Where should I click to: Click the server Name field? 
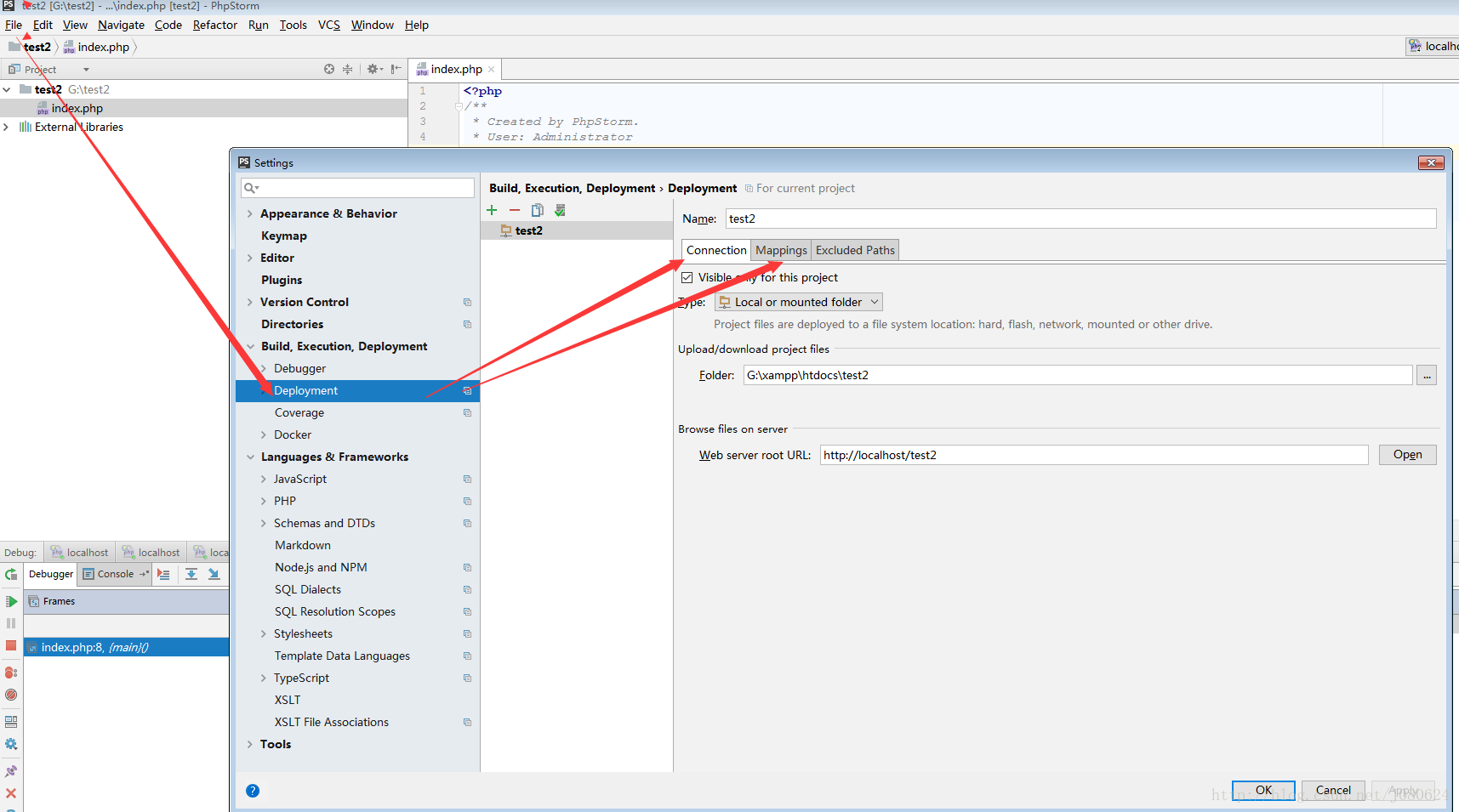pos(1080,219)
